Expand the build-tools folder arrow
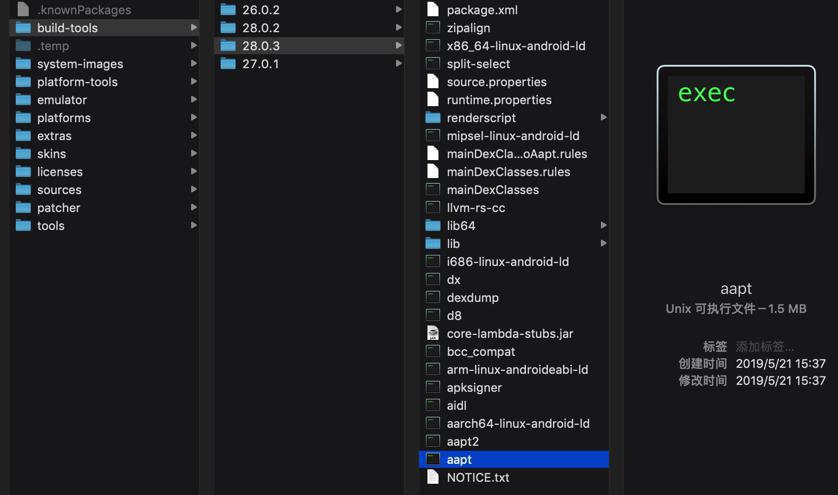Image resolution: width=838 pixels, height=495 pixels. pos(193,28)
